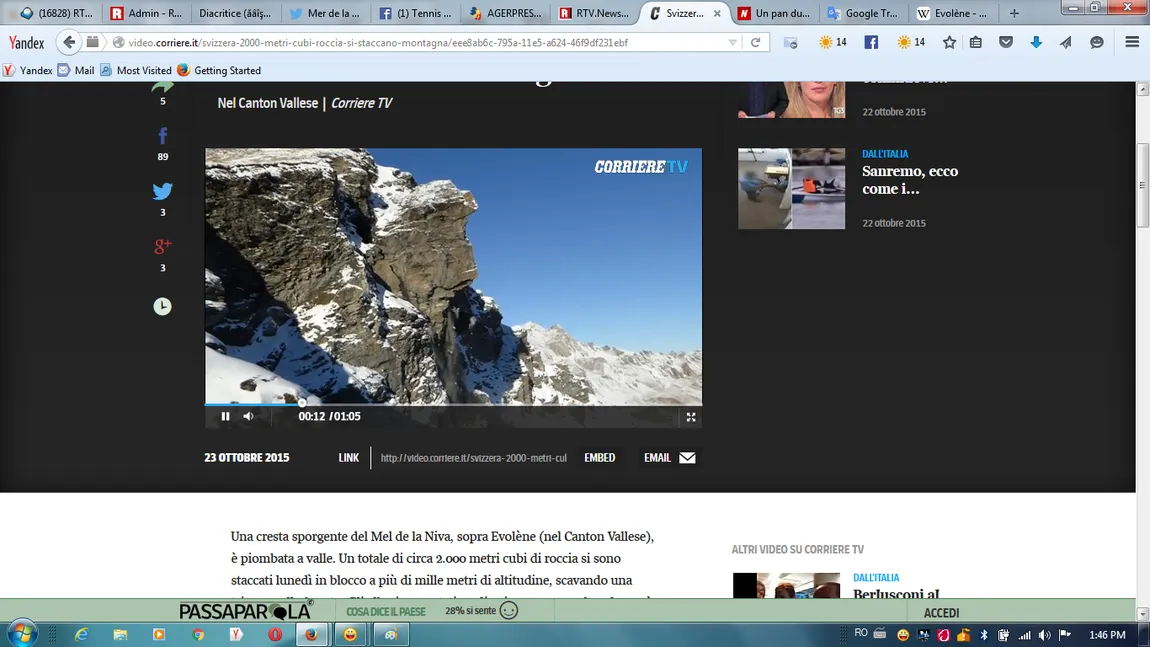Click the Facebook icon in browser toolbar

click(871, 43)
